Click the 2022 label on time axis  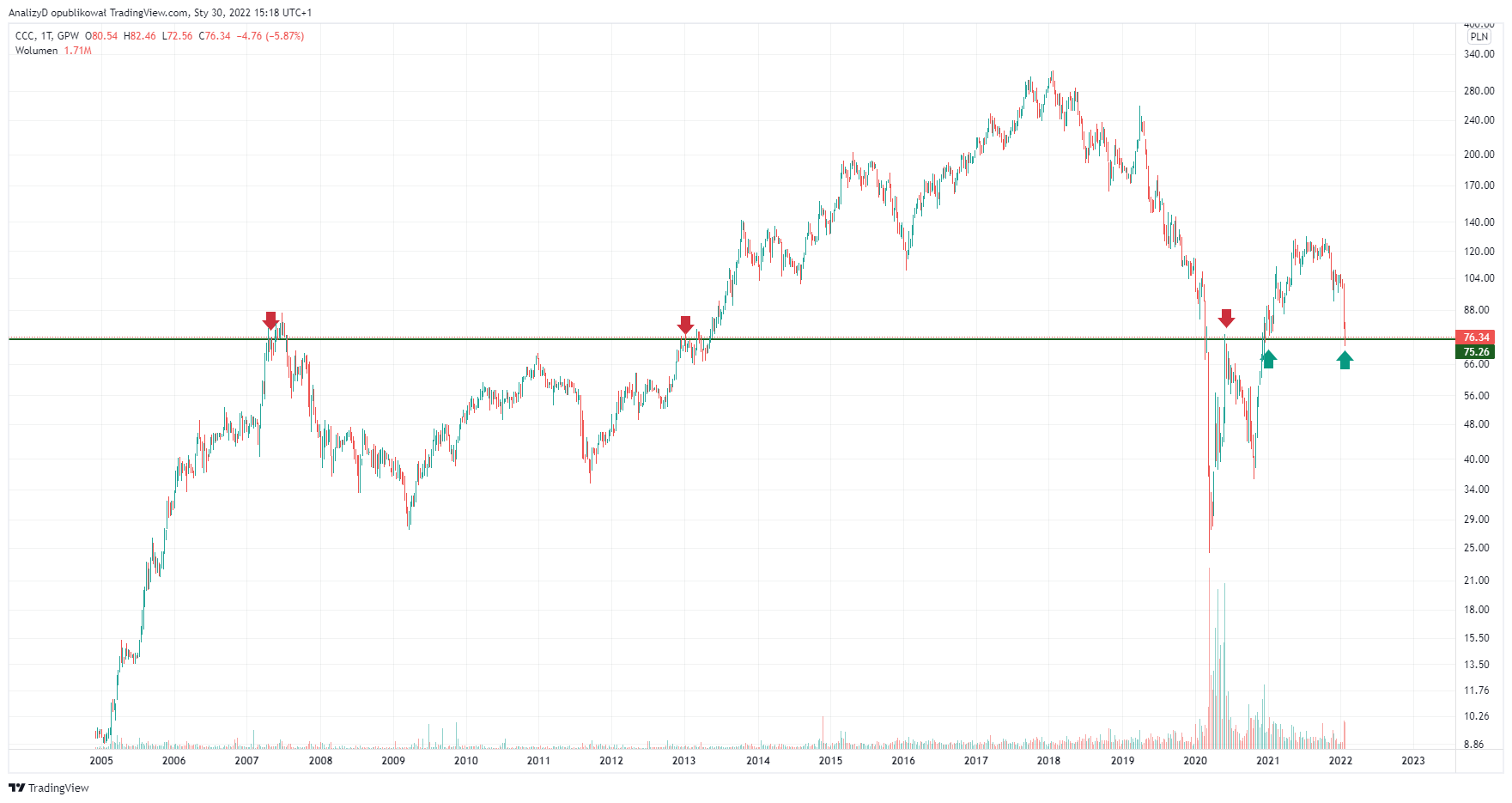[x=1340, y=761]
